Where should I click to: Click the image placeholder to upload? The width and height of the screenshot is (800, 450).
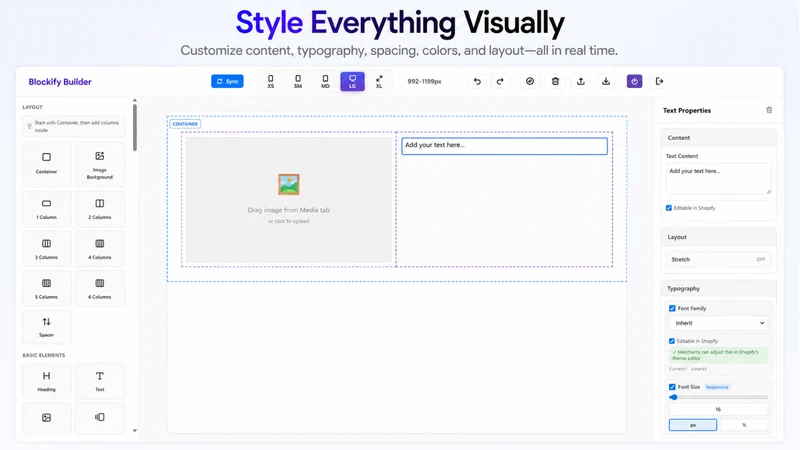(x=289, y=199)
